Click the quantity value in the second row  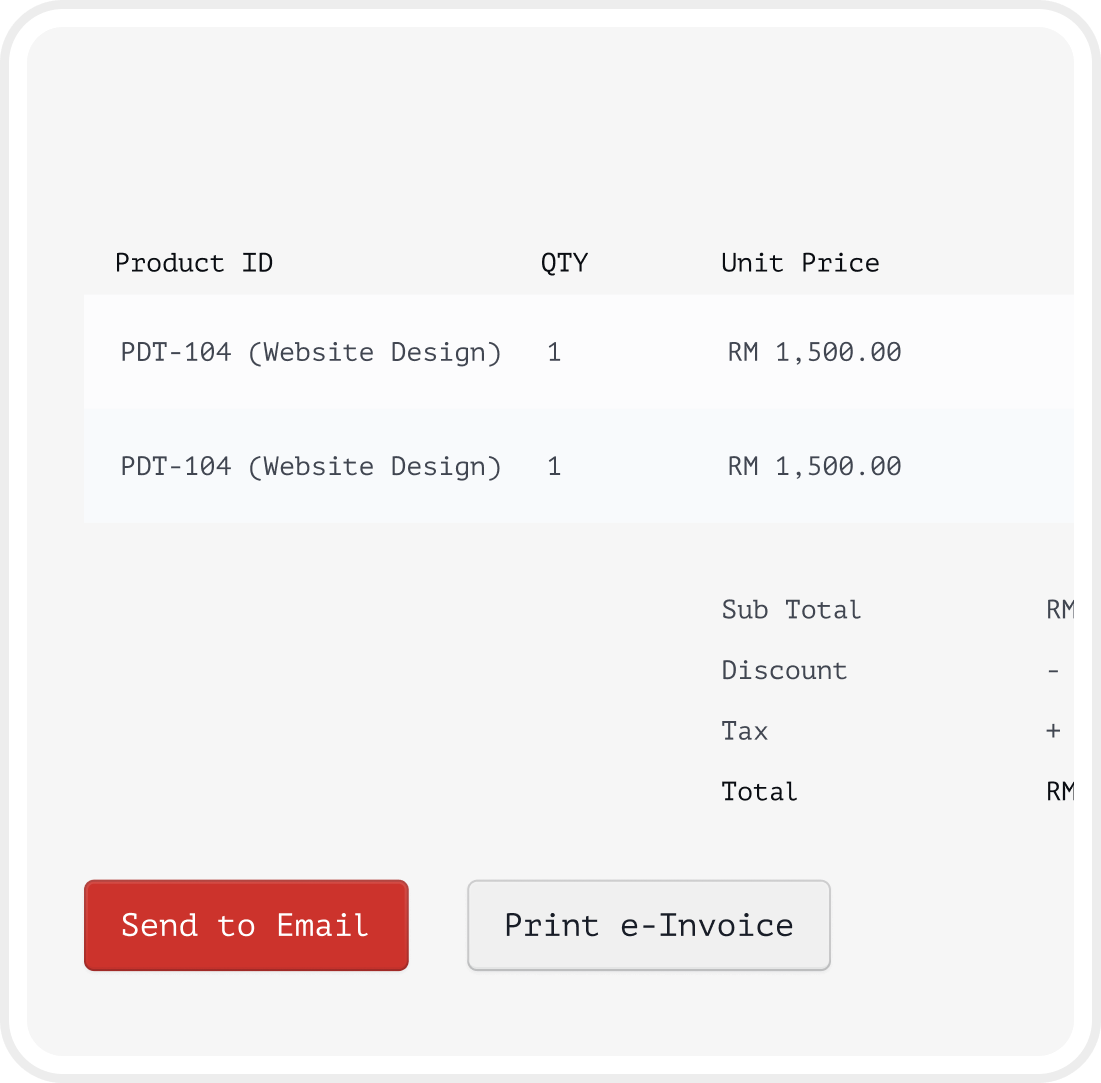[554, 466]
